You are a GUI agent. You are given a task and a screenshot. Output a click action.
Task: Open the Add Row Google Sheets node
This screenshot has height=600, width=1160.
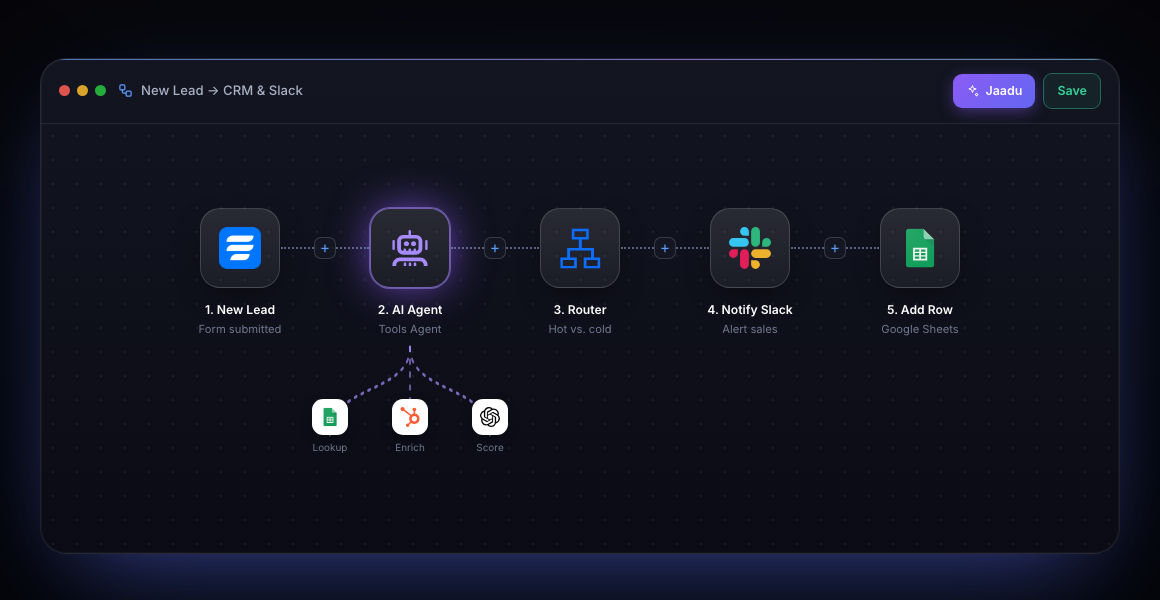[x=920, y=248]
